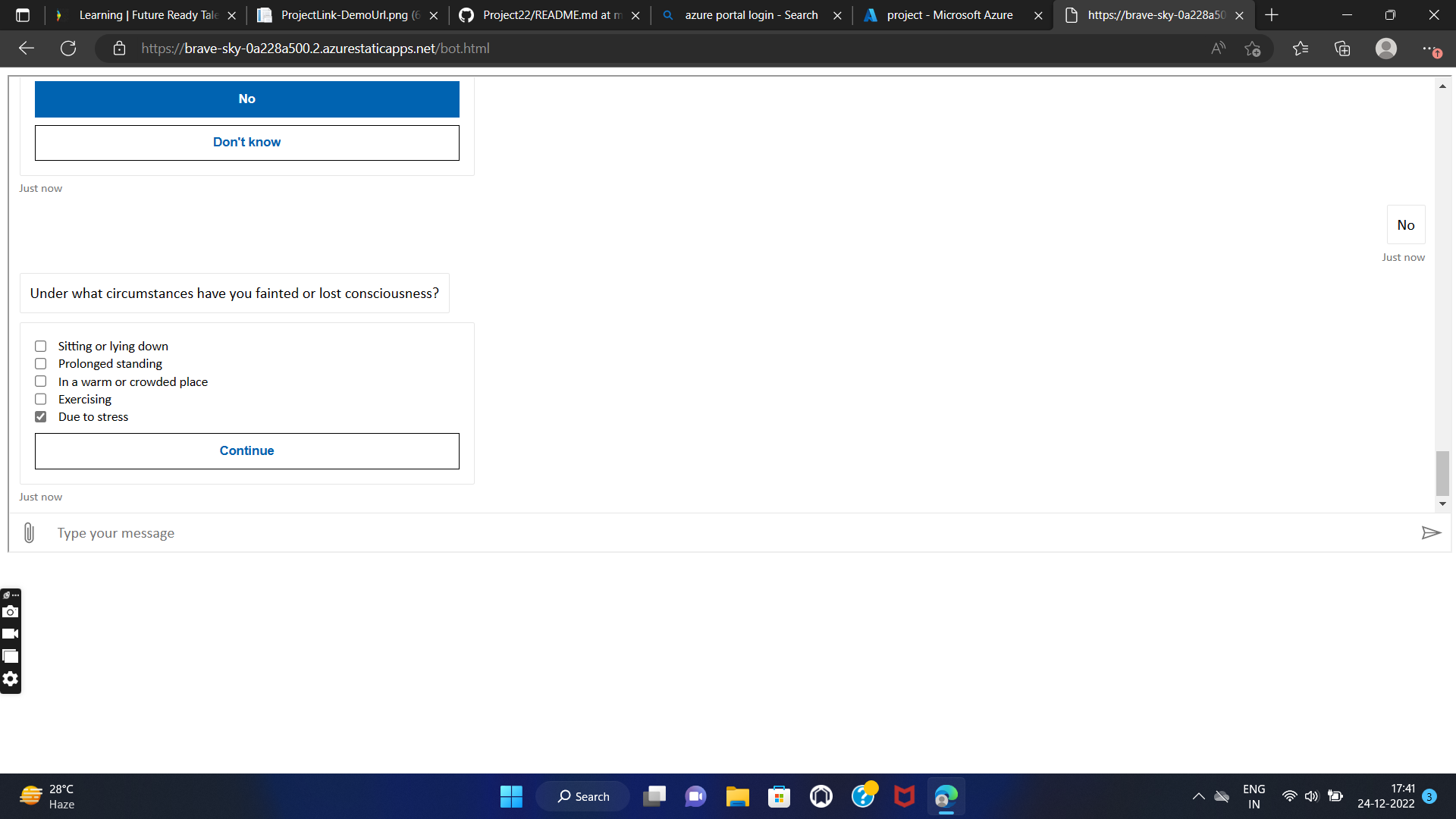Check Sitting or lying down option
Image resolution: width=1456 pixels, height=819 pixels.
[x=41, y=347]
